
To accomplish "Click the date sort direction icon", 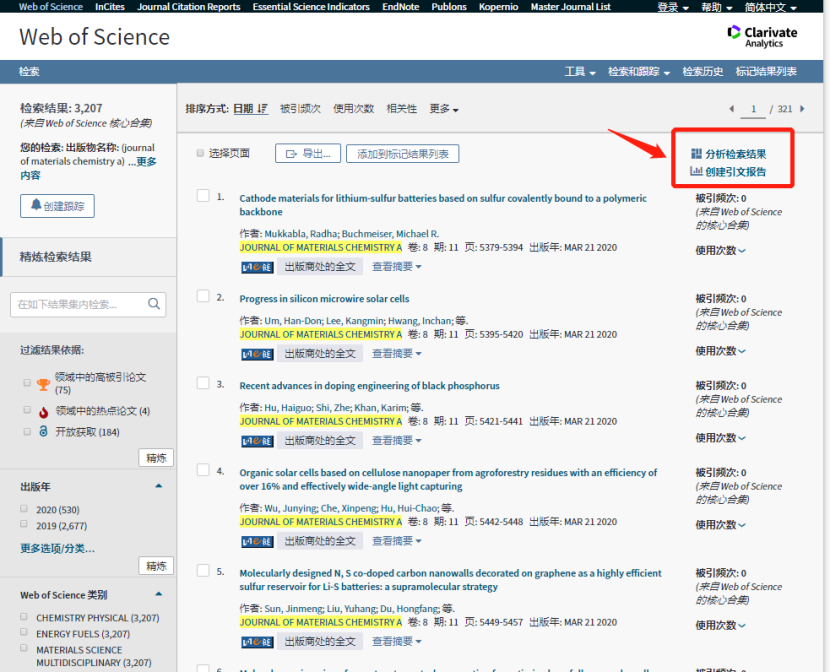I will (x=263, y=108).
